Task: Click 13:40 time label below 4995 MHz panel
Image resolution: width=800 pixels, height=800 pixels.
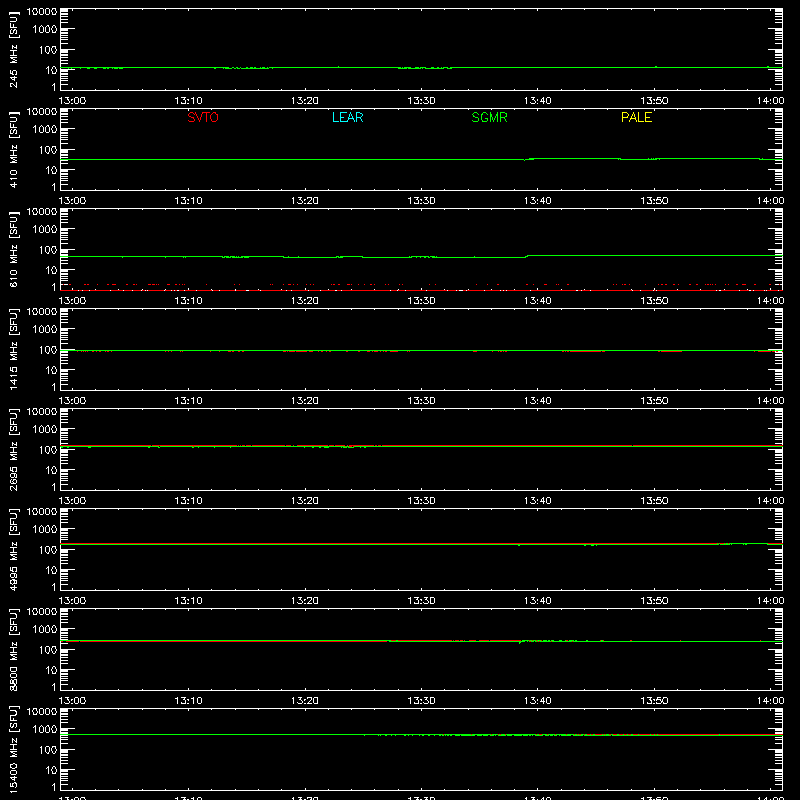Action: tap(537, 601)
